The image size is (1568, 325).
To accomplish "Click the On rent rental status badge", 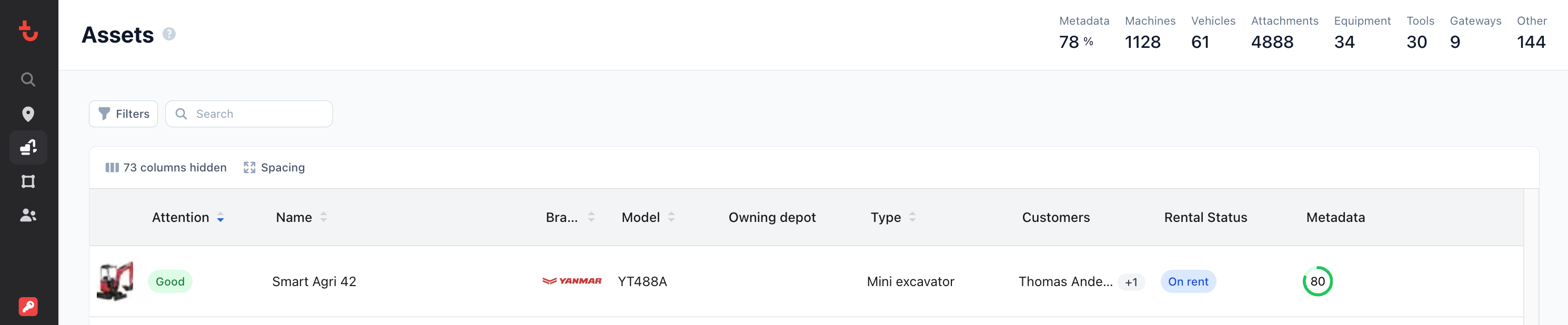I will click(1188, 282).
